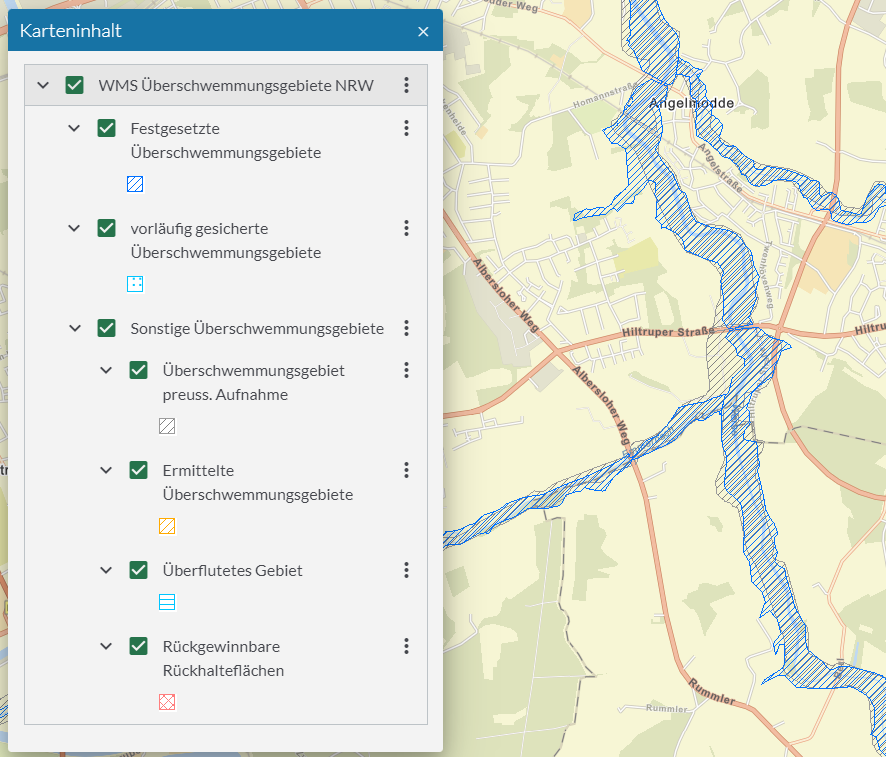Select the Rückgewinnbare Rückhalteflächen layer name
Viewport: 886px width, 757px height.
tap(222, 658)
